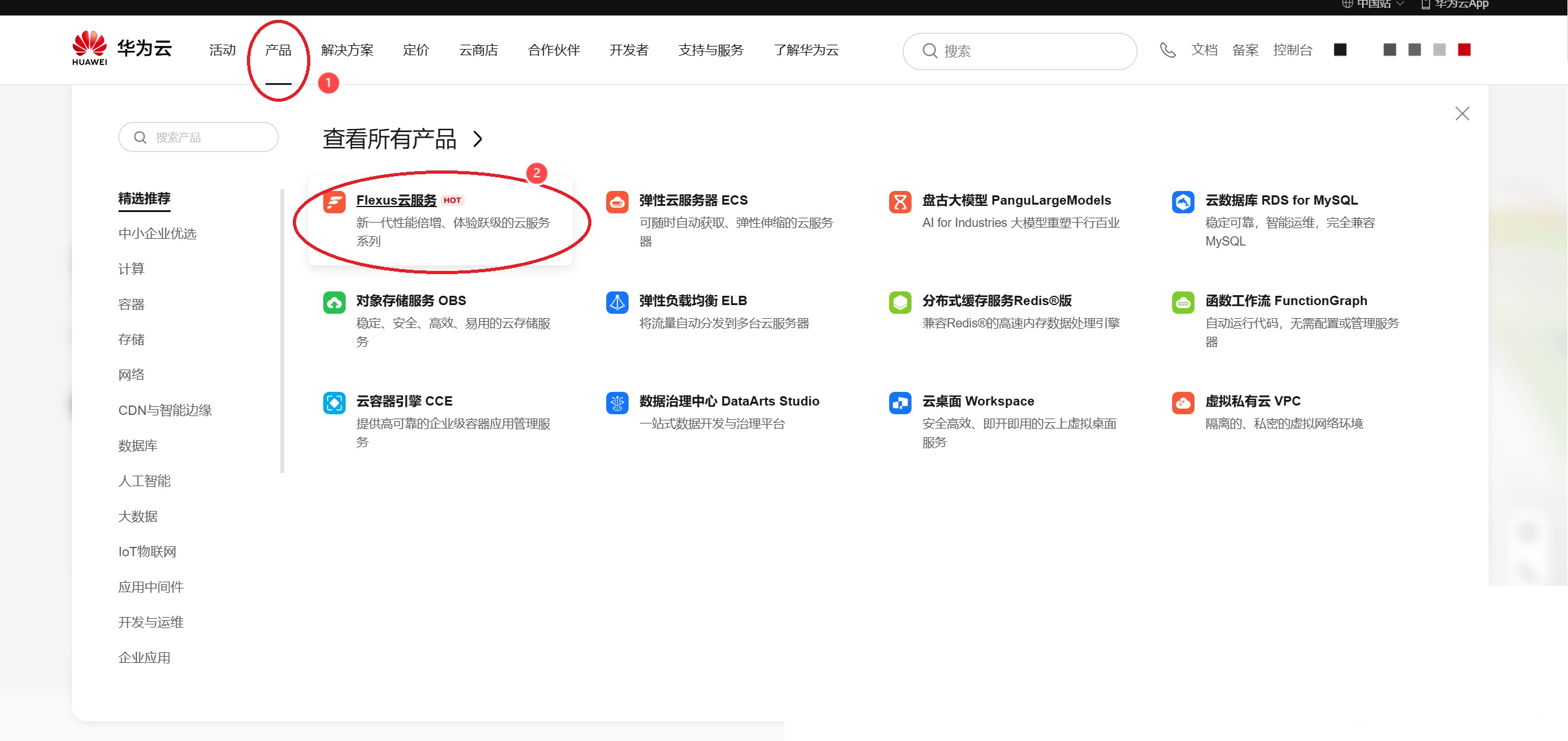Open 盘古大模型 PanguLargeModels link
1568x741 pixels.
pos(1017,200)
